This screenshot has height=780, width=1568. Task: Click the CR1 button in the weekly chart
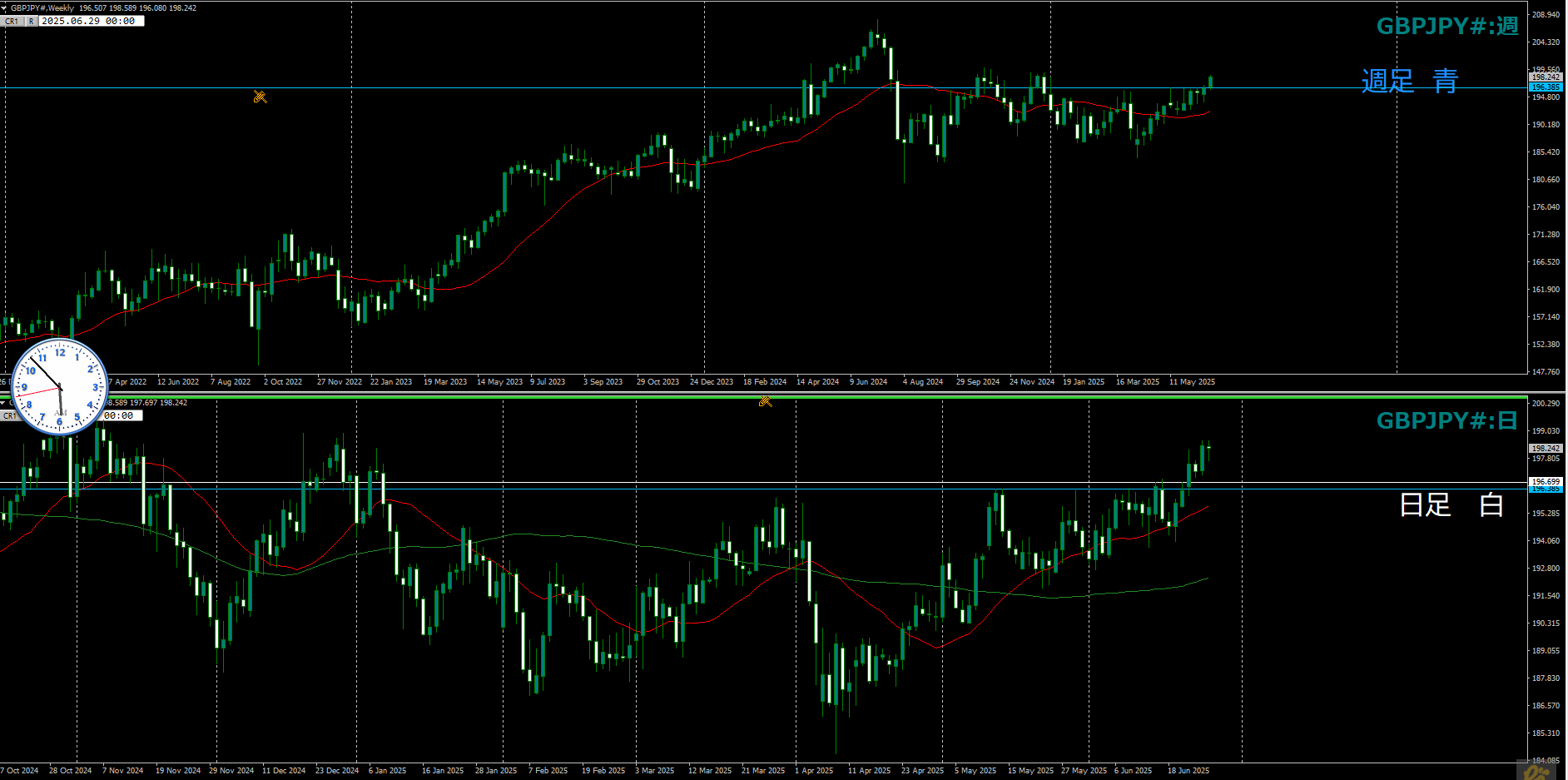tap(12, 22)
